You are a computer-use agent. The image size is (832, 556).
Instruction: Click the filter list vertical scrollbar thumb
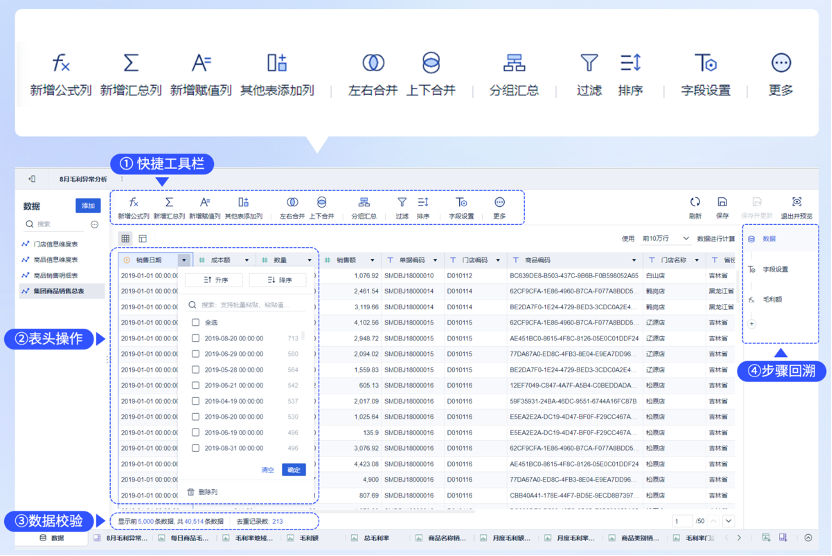click(303, 335)
